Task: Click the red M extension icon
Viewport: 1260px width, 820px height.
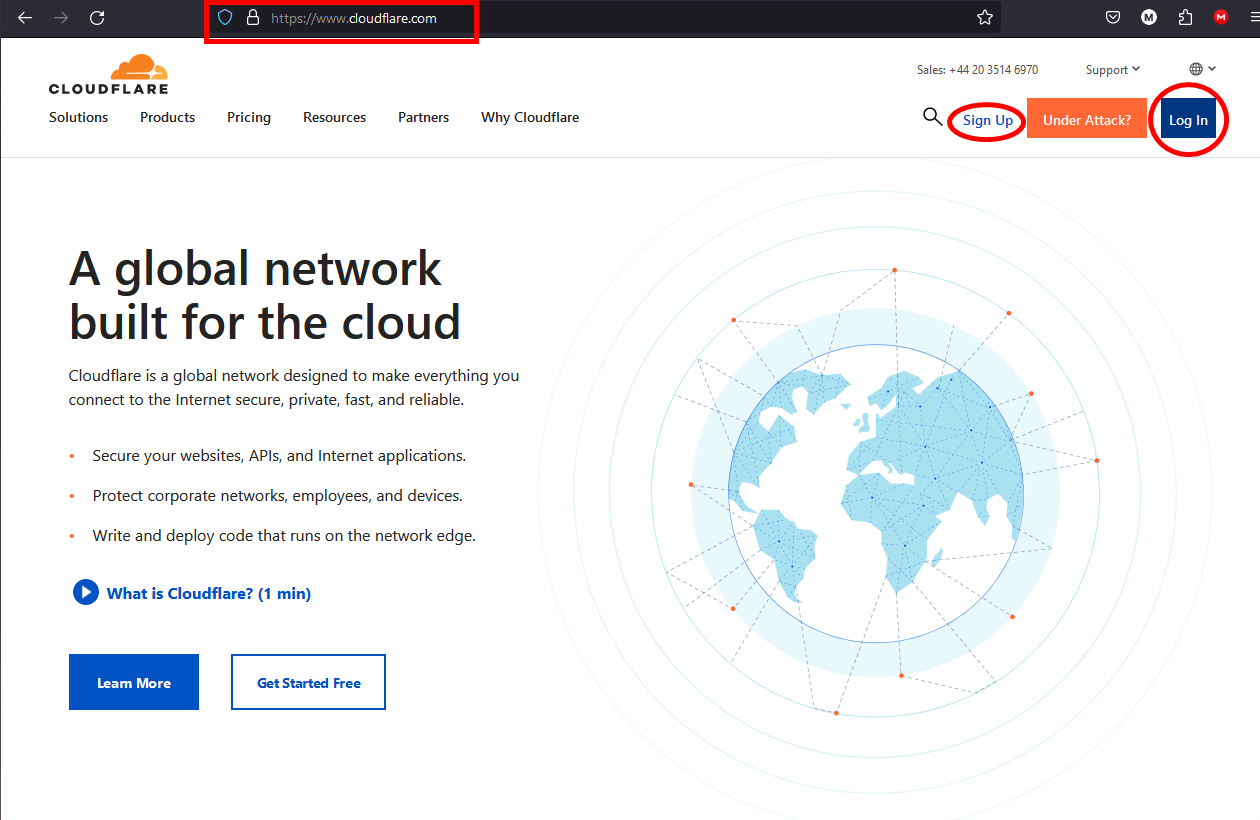Action: coord(1221,17)
